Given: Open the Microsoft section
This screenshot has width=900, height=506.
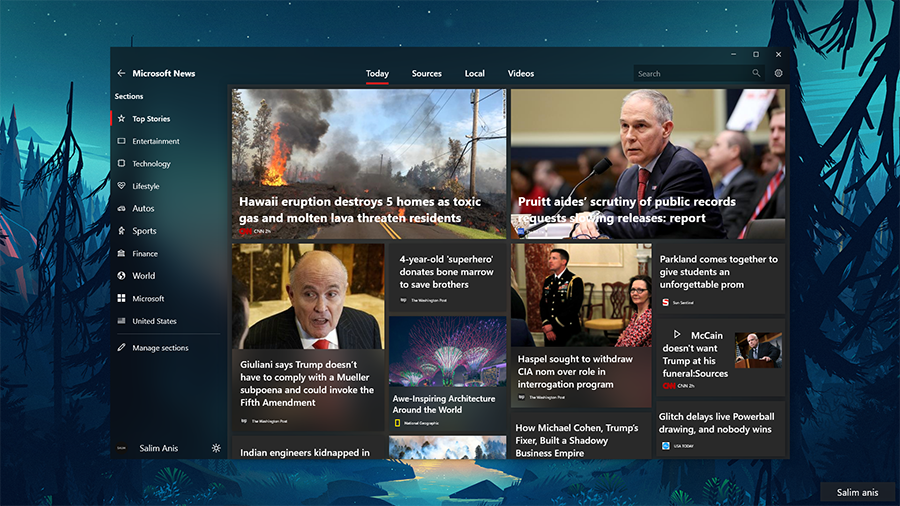Looking at the screenshot, I should click(148, 298).
